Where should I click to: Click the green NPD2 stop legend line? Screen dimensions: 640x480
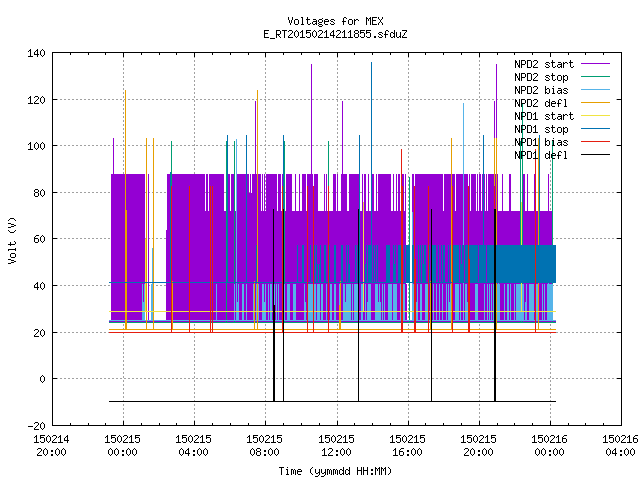595,77
